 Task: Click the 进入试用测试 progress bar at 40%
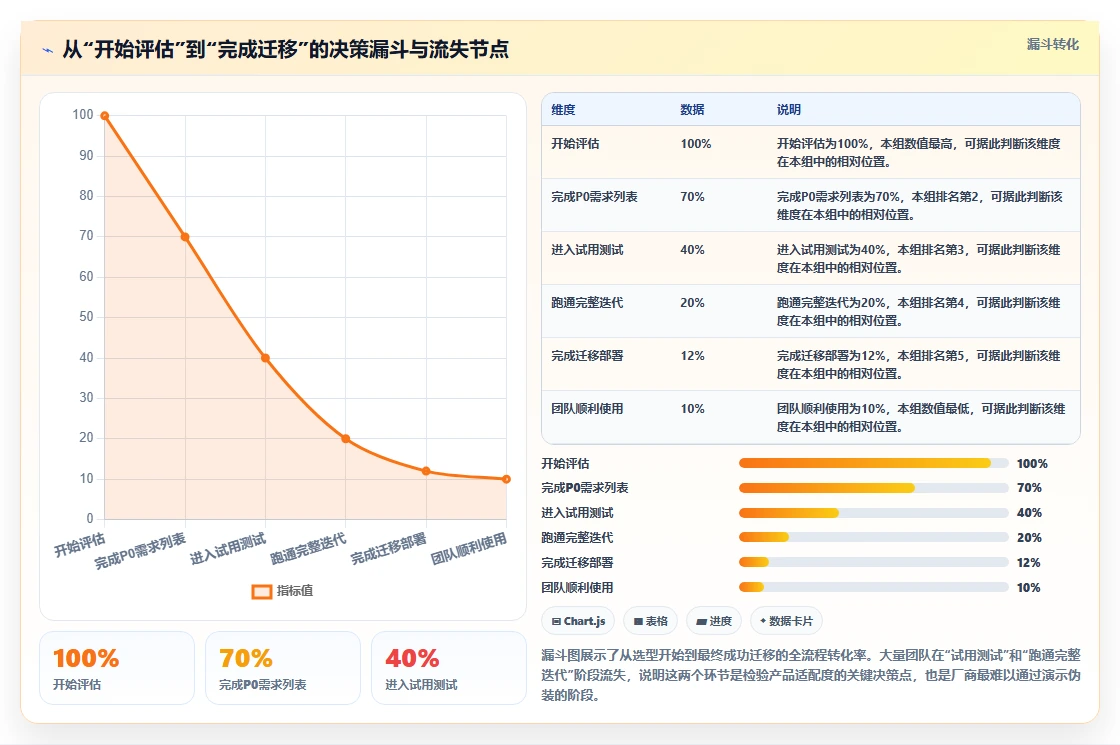(x=874, y=513)
